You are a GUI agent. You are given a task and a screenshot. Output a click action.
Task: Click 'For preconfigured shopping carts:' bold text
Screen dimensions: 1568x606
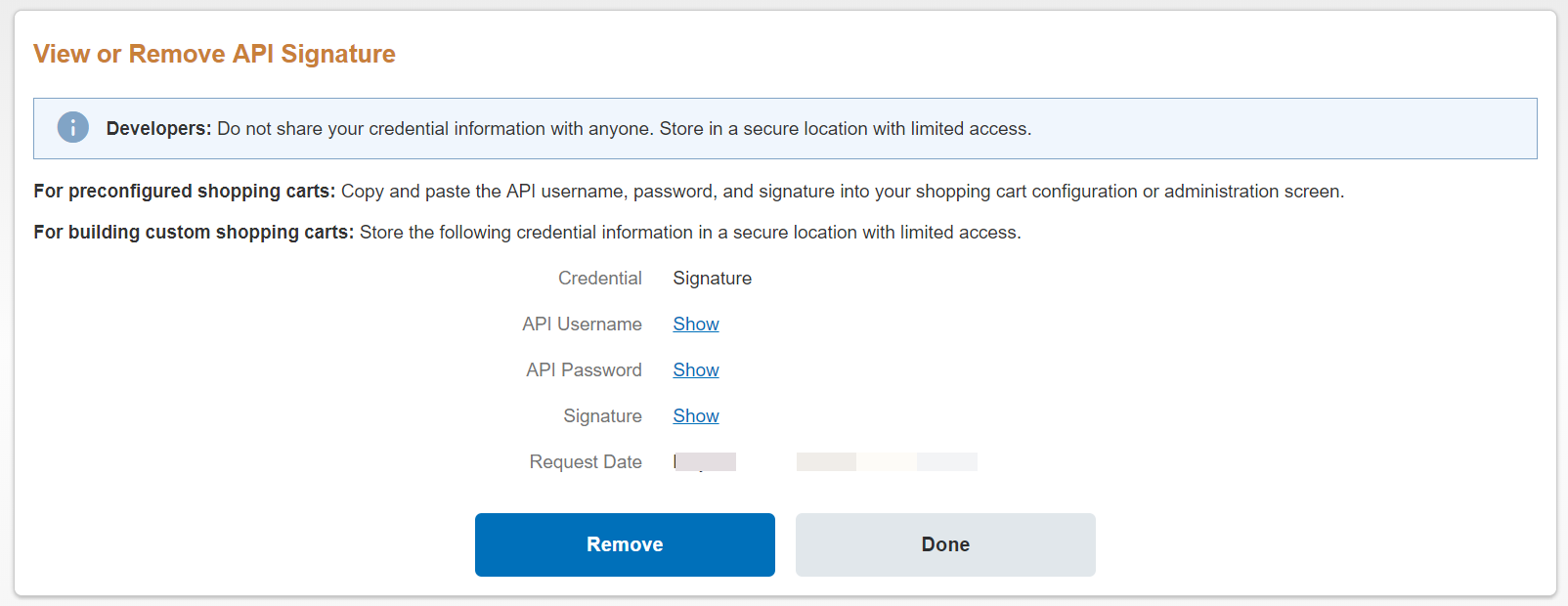click(x=185, y=191)
